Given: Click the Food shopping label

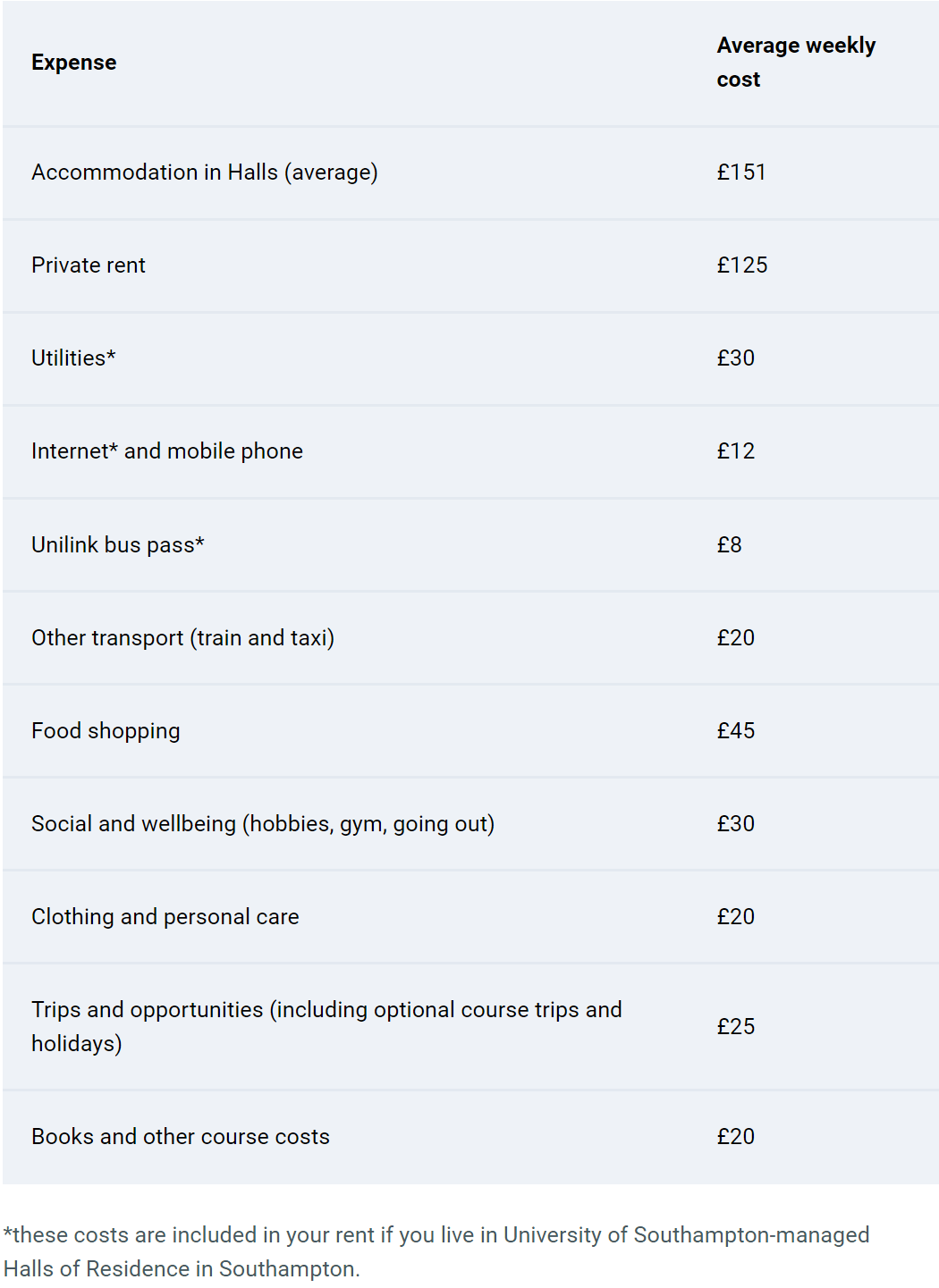Looking at the screenshot, I should tap(106, 731).
